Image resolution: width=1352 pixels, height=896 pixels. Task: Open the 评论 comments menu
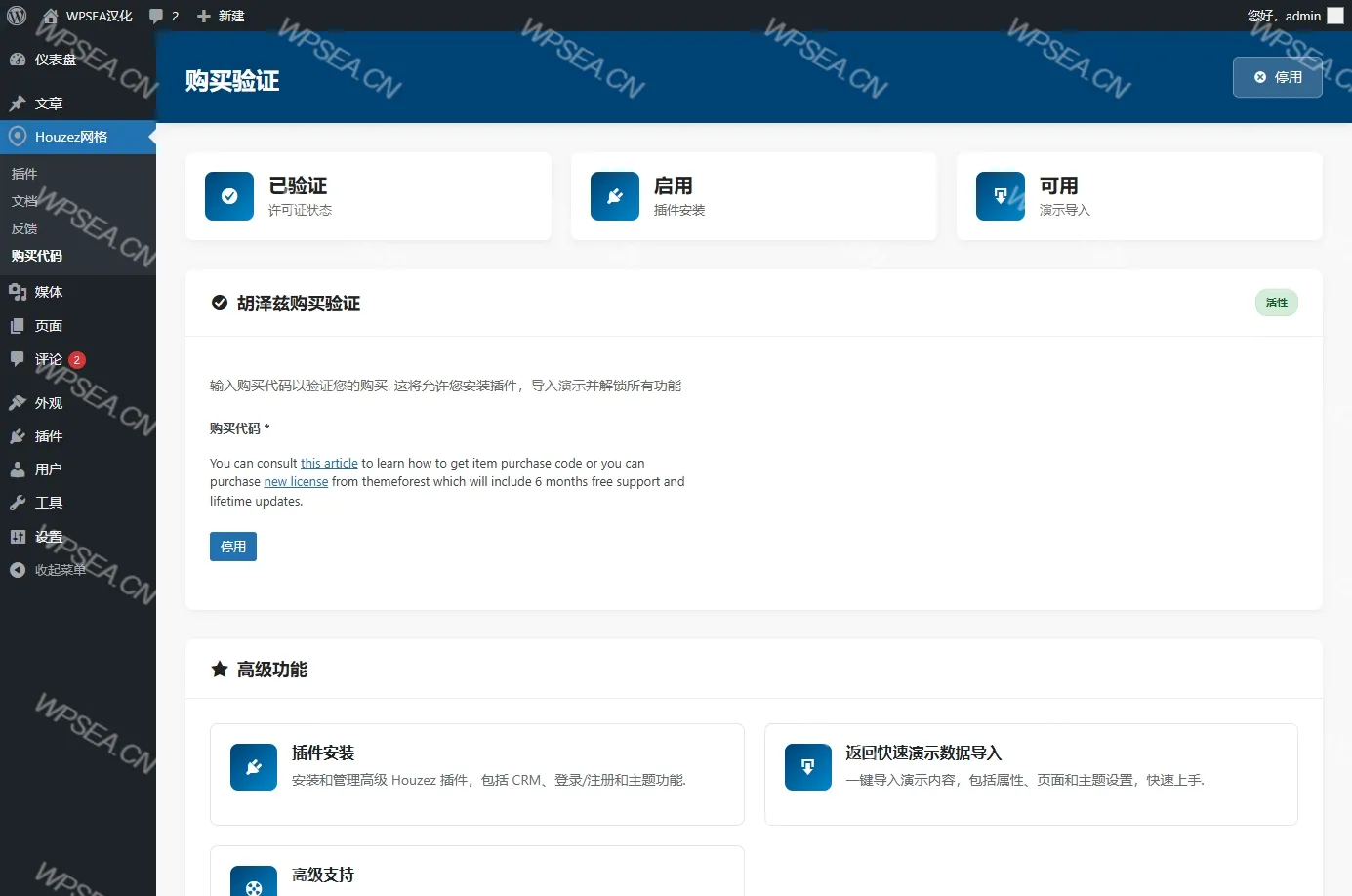pos(78,359)
